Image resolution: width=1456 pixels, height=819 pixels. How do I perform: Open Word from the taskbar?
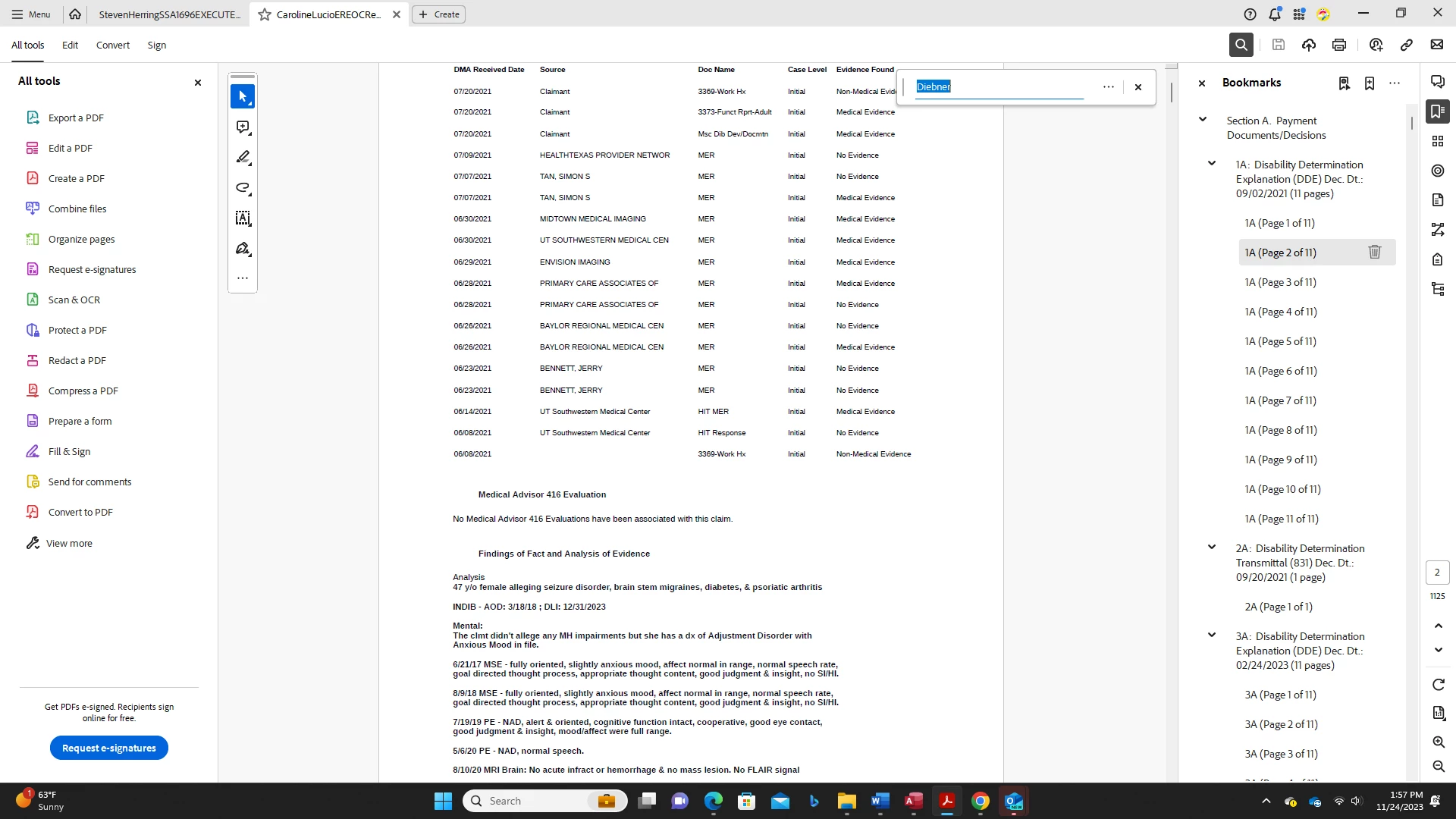[x=880, y=801]
